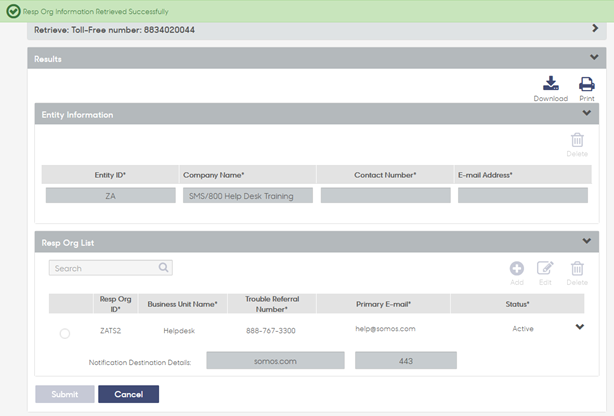Click the Company Name field
The height and width of the screenshot is (416, 614).
[x=247, y=195]
